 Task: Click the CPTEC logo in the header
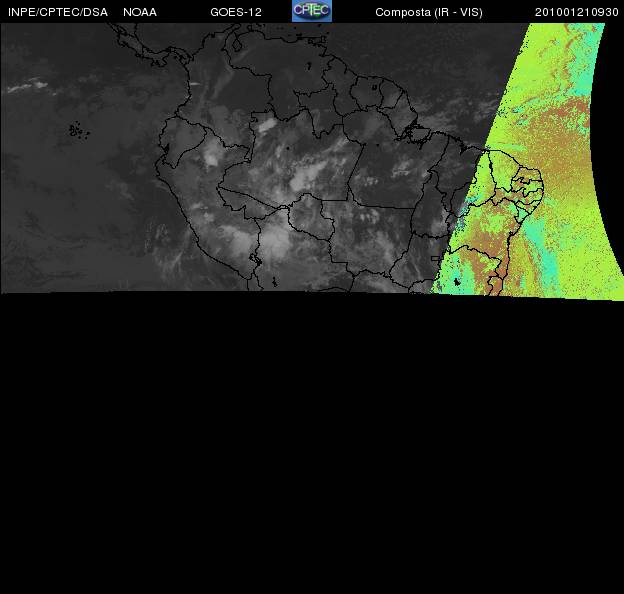click(311, 11)
